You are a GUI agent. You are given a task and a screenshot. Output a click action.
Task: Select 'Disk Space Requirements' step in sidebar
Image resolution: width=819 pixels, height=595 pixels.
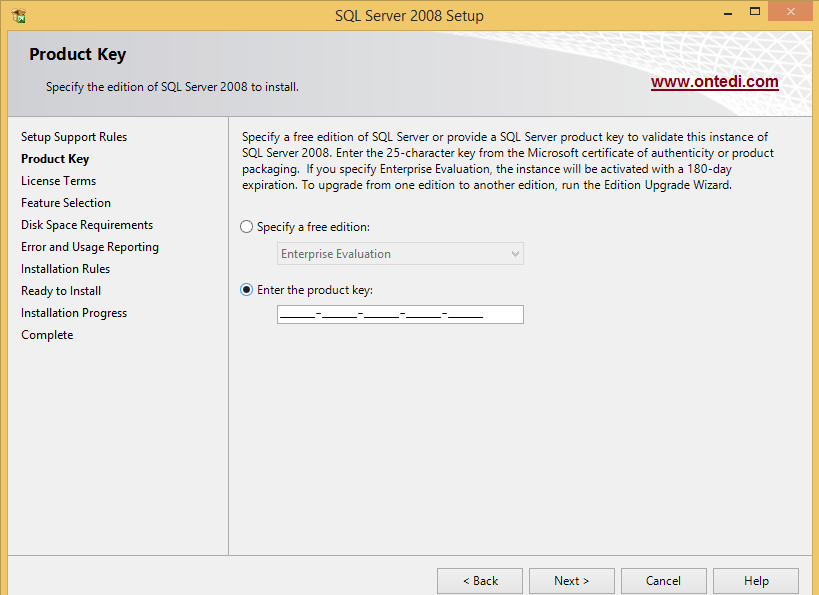[x=87, y=225]
